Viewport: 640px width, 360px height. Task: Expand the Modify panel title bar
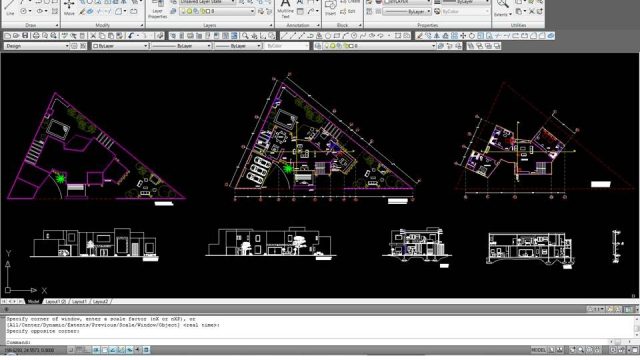point(102,25)
